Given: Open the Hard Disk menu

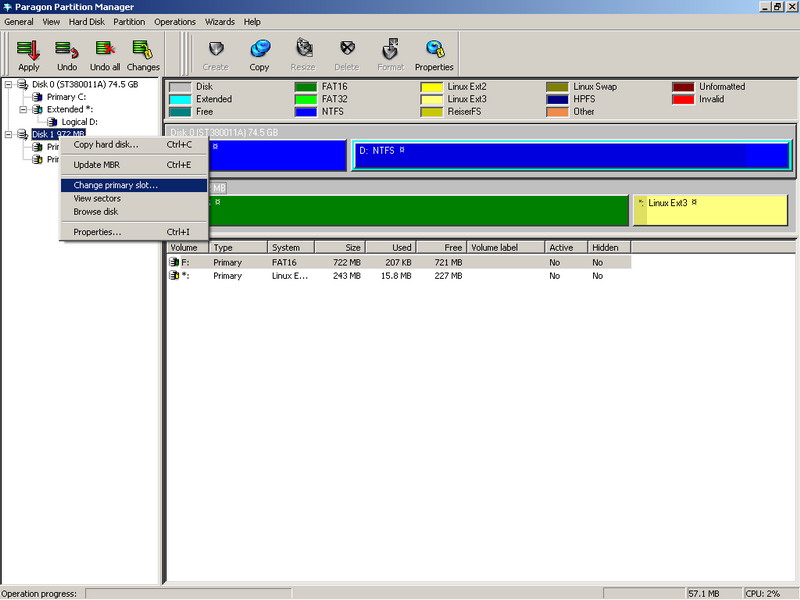Looking at the screenshot, I should tap(87, 22).
